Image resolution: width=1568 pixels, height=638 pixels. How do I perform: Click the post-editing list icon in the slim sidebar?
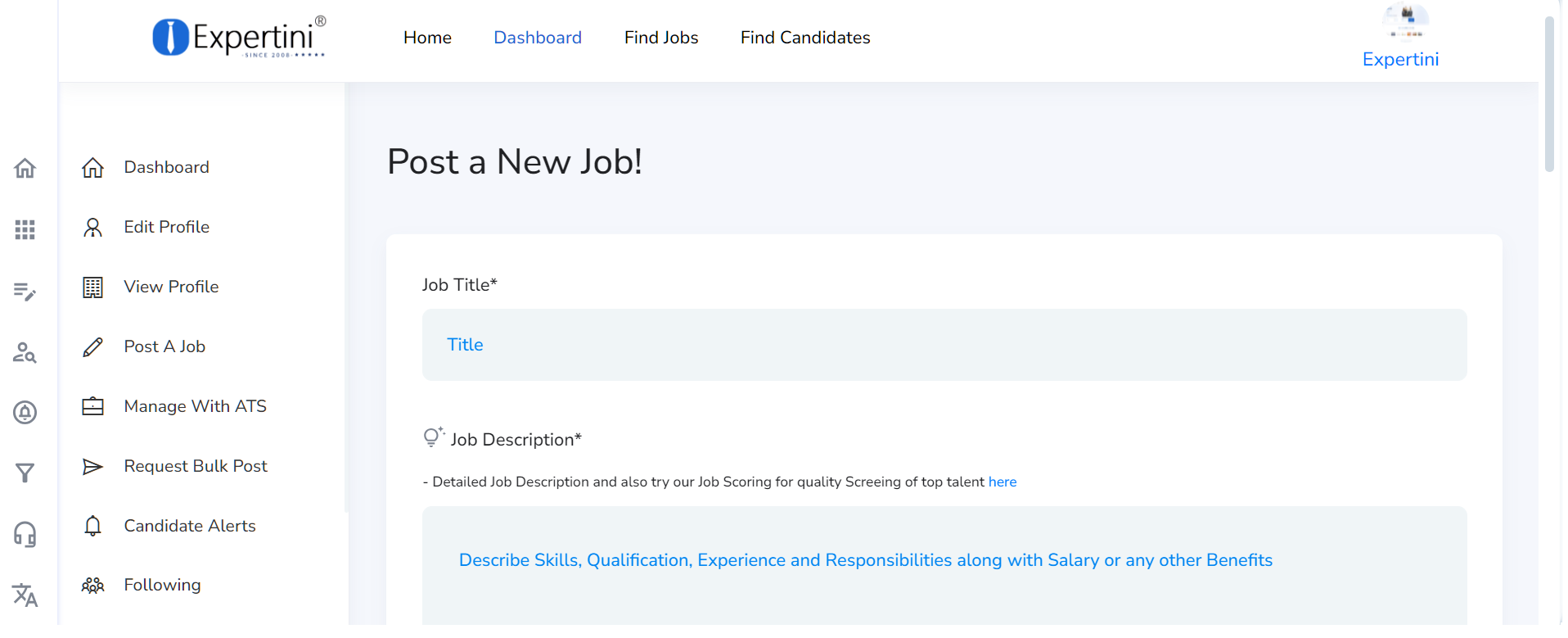(x=25, y=292)
